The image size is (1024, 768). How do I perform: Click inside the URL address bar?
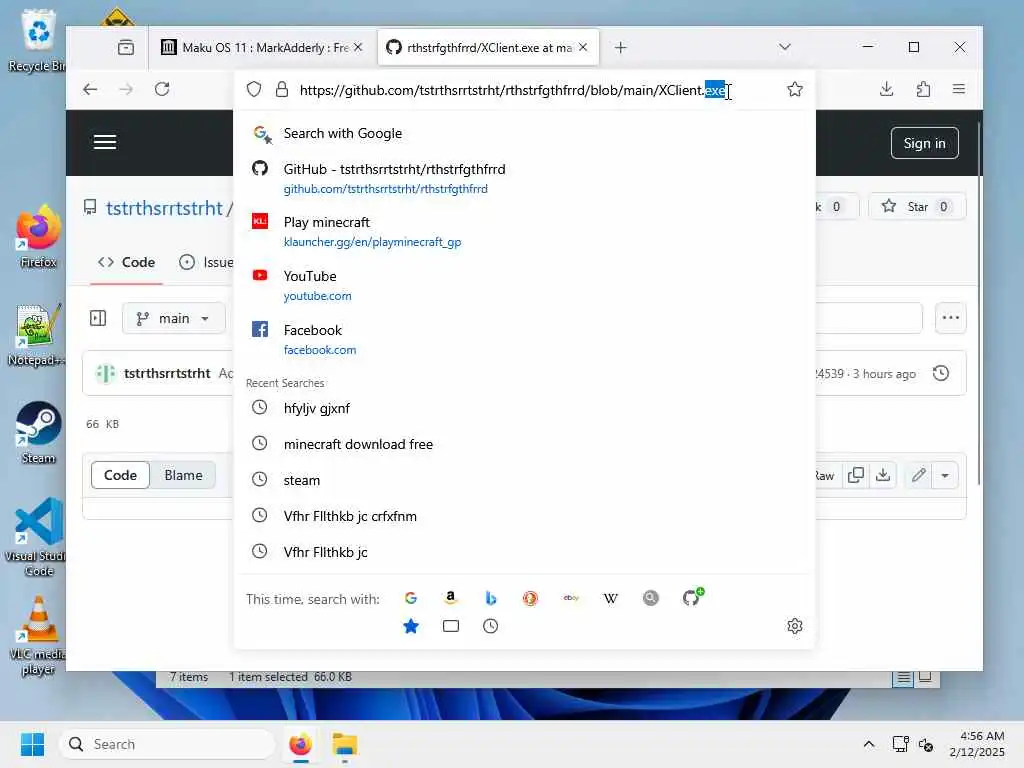(512, 90)
